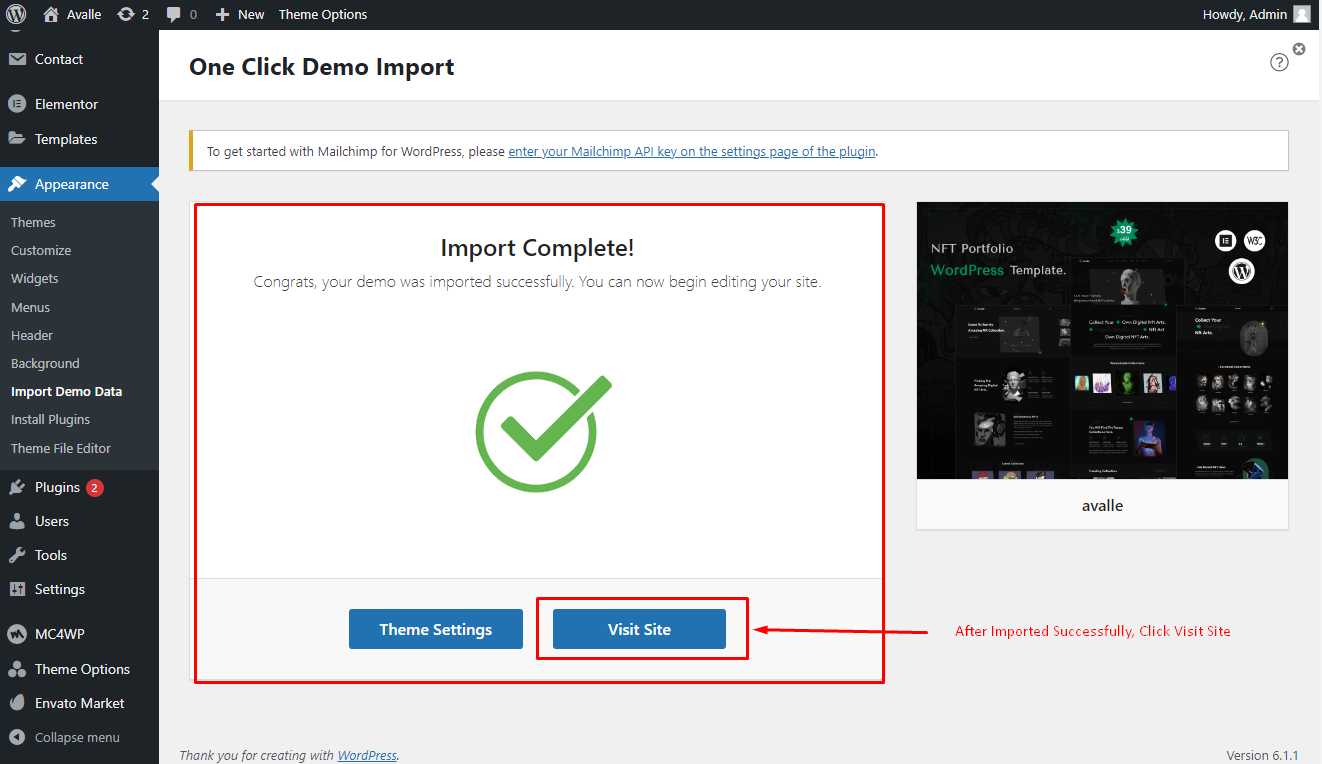Open Install Plugins submenu item
The image size is (1322, 764).
click(x=50, y=419)
